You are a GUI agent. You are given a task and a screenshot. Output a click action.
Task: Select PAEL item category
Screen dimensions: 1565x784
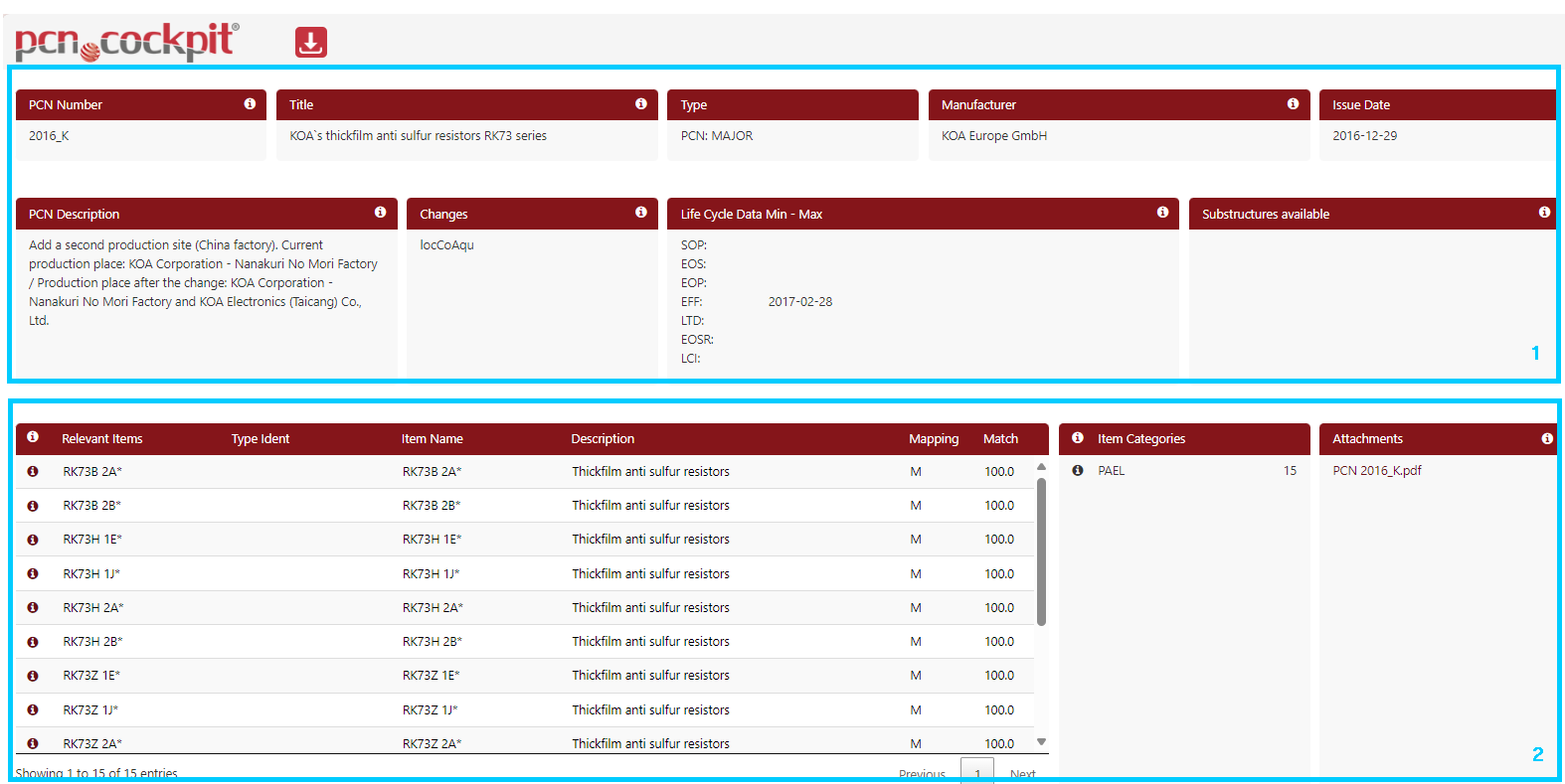click(1111, 470)
